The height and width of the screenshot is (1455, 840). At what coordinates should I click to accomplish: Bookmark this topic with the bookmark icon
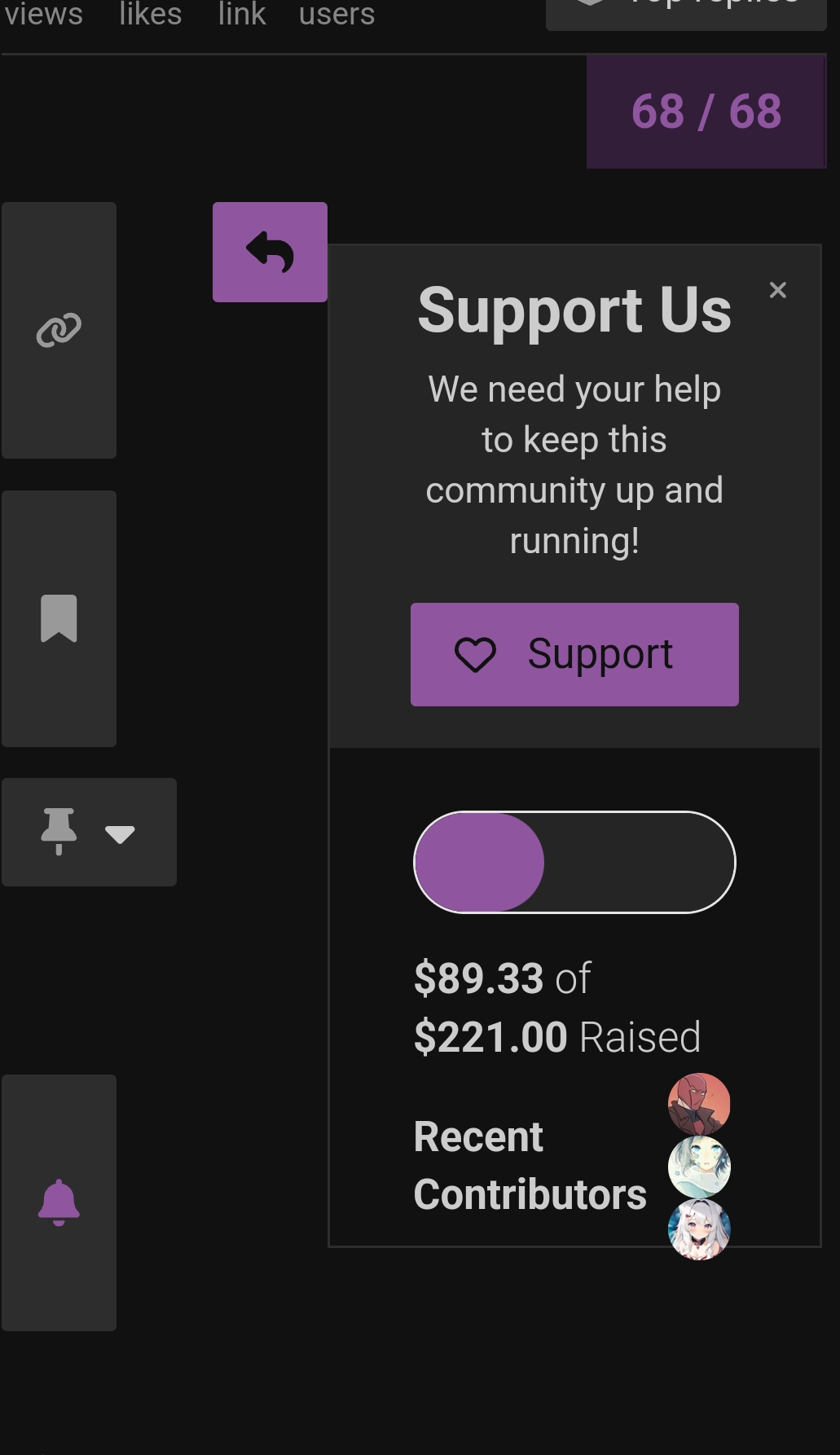[59, 618]
